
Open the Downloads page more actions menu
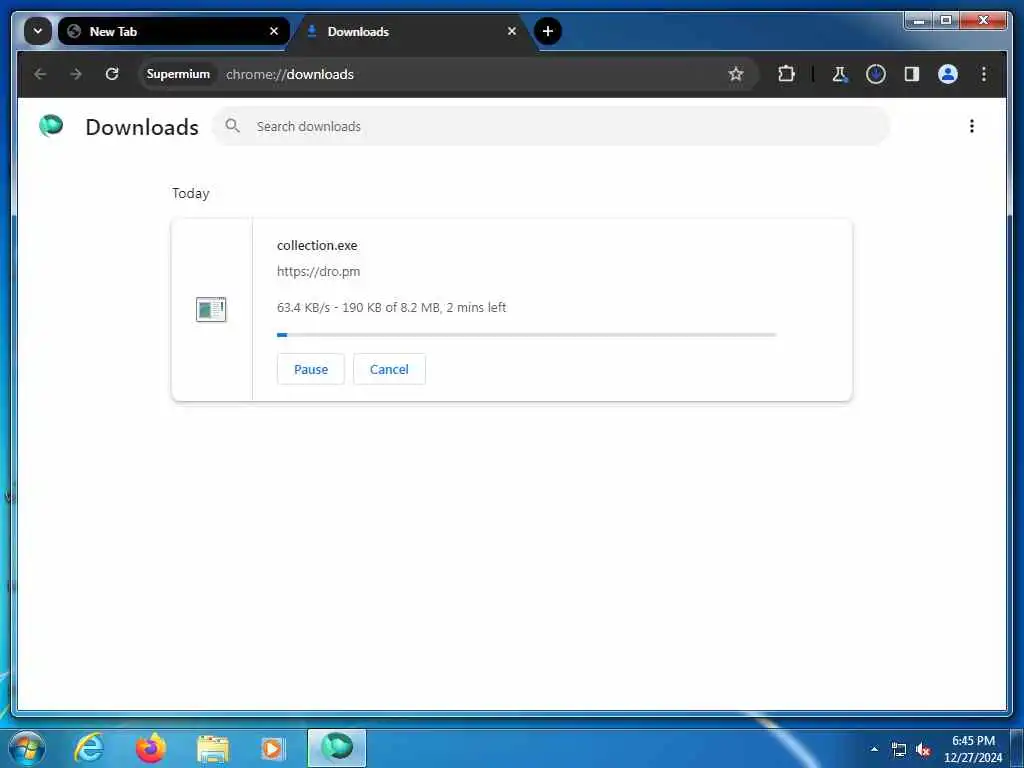tap(972, 126)
